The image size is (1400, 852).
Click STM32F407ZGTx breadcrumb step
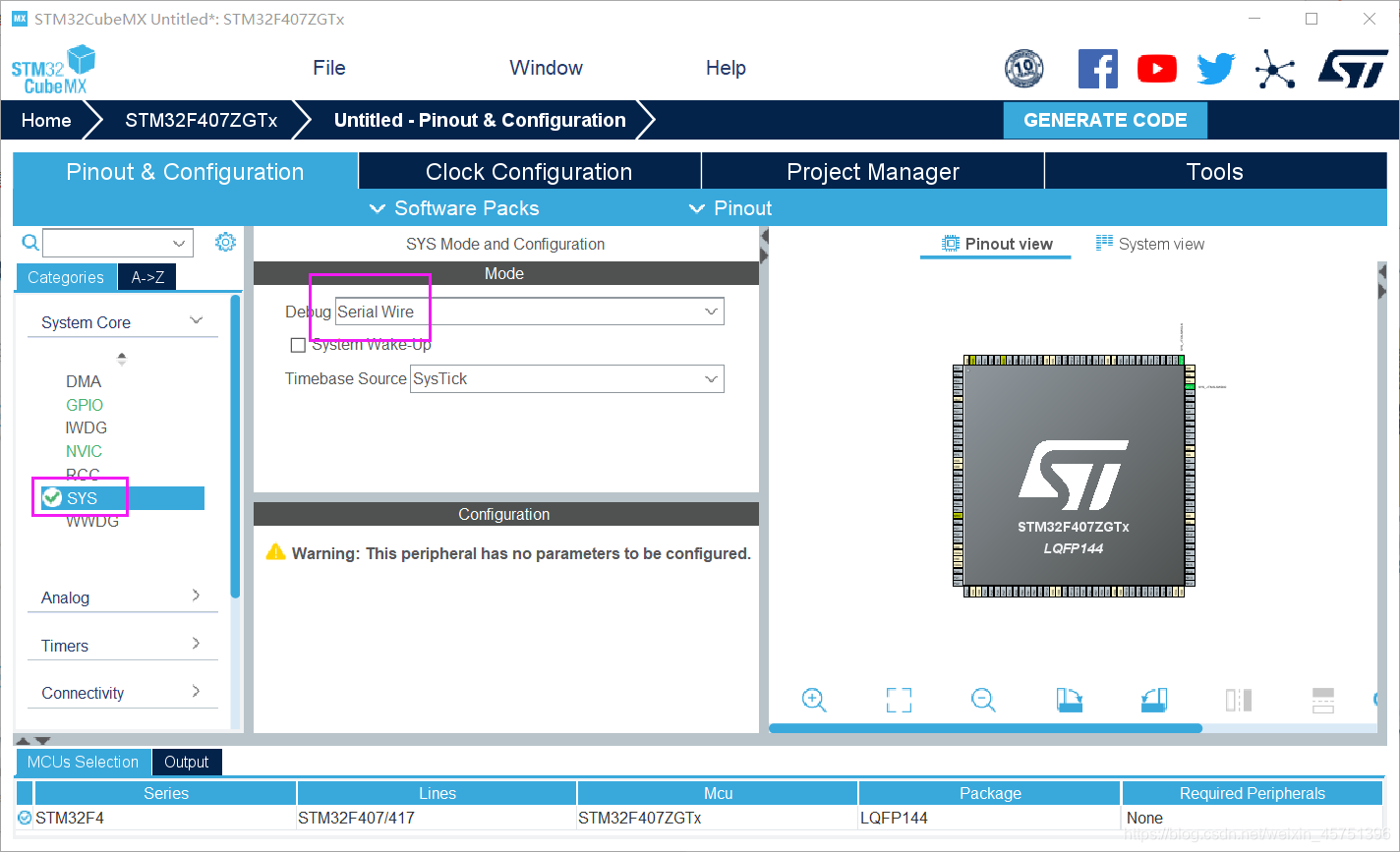(201, 120)
